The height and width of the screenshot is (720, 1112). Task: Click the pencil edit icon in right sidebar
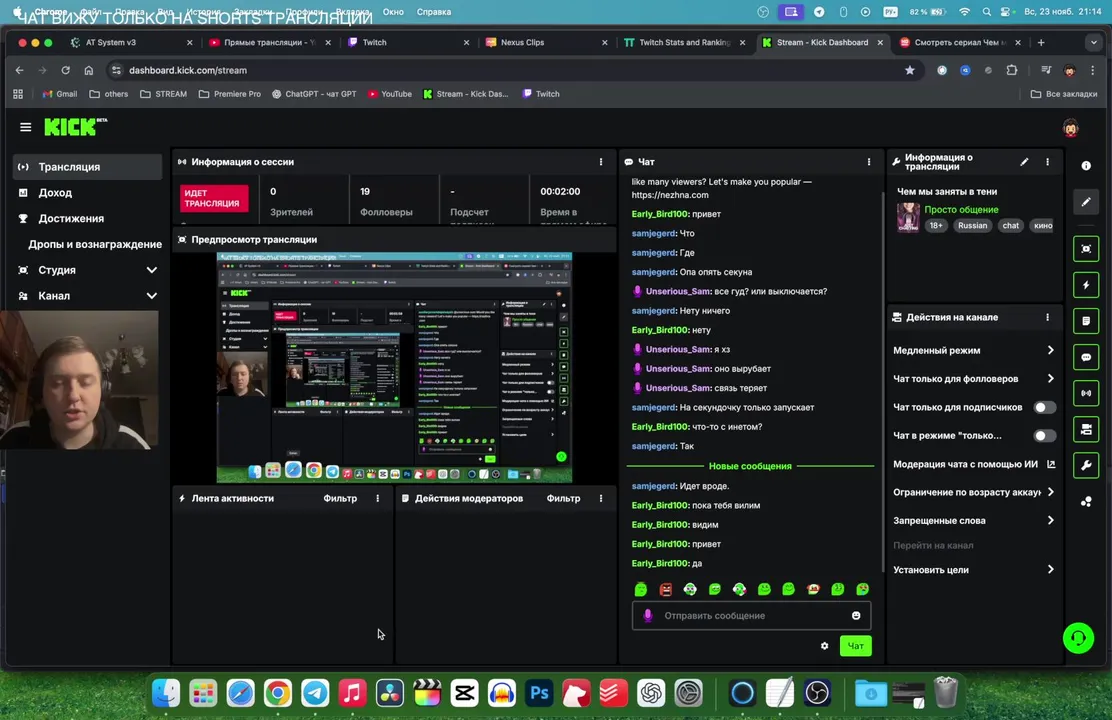pyautogui.click(x=1086, y=202)
